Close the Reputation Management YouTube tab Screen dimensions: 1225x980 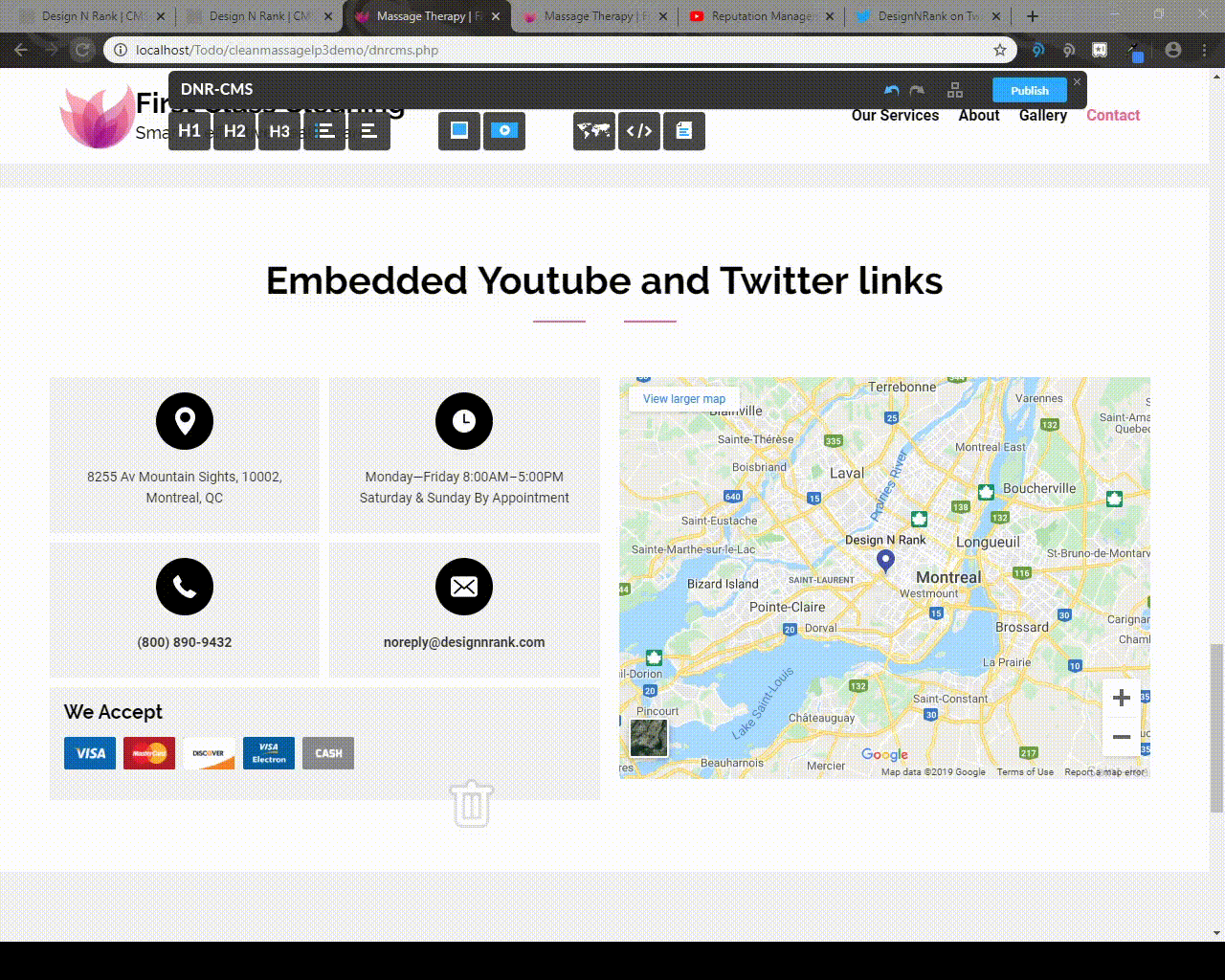pyautogui.click(x=829, y=16)
